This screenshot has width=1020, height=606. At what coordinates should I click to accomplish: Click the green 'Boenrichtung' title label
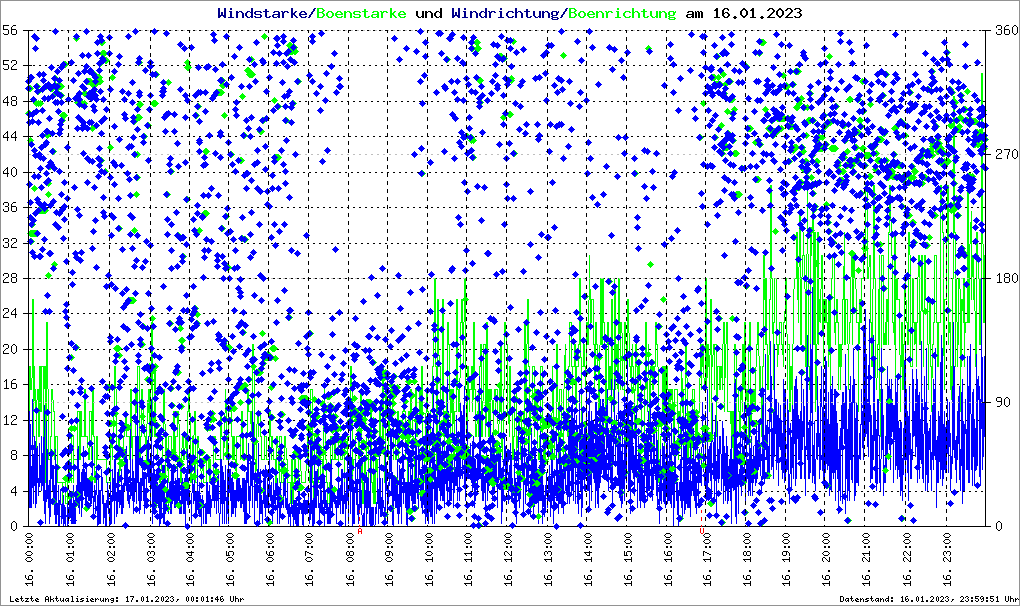coord(622,14)
